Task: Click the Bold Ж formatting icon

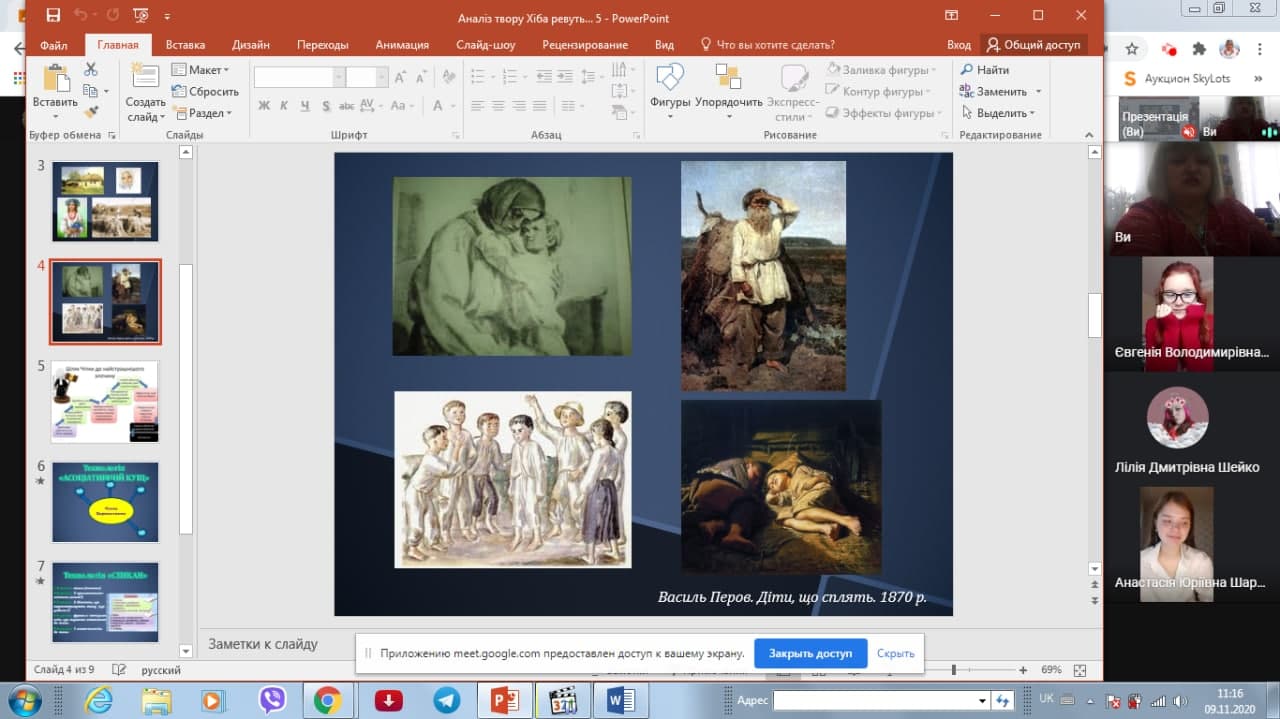Action: click(x=264, y=105)
